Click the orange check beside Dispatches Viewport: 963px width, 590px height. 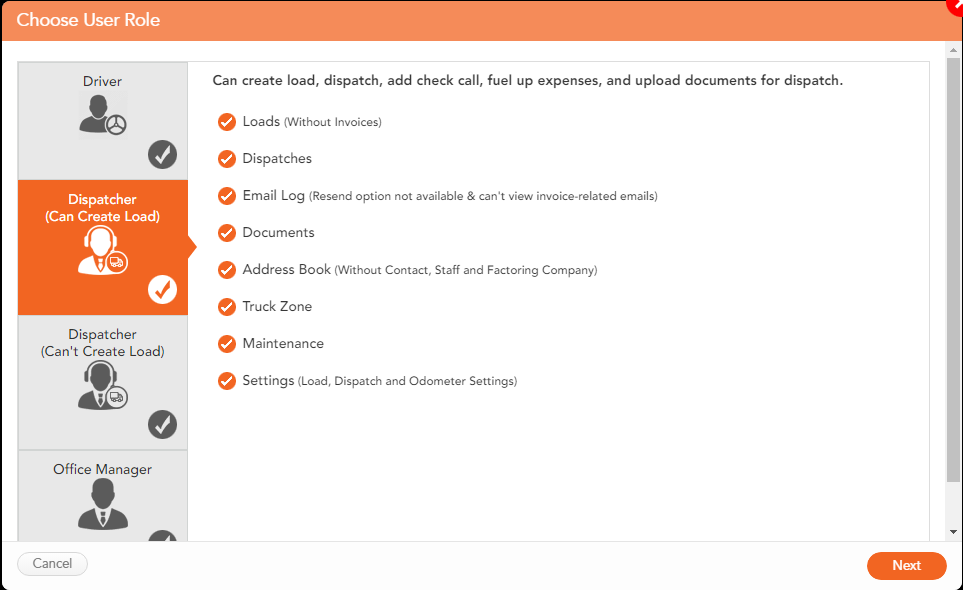[x=227, y=159]
